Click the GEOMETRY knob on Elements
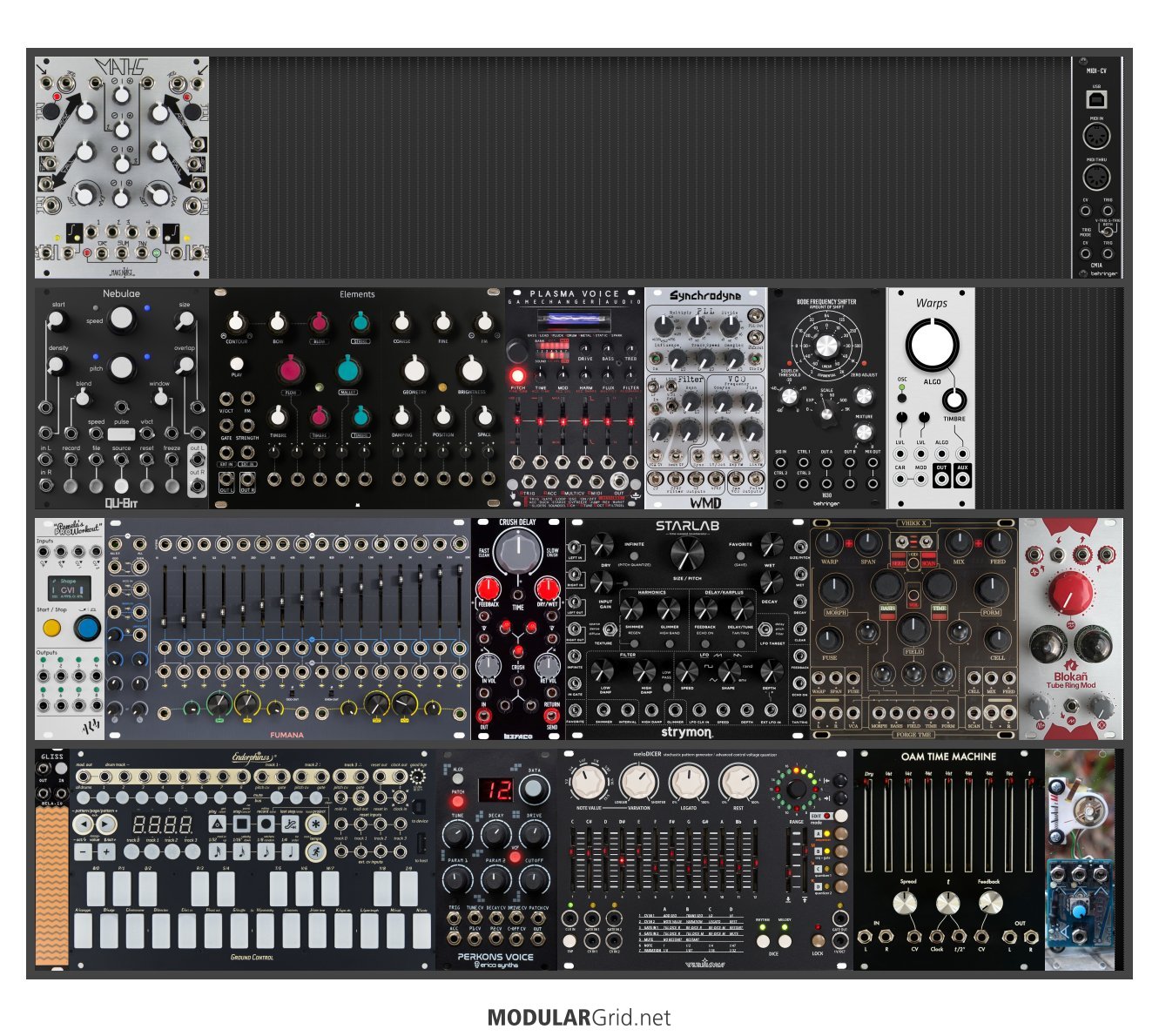 pos(414,370)
